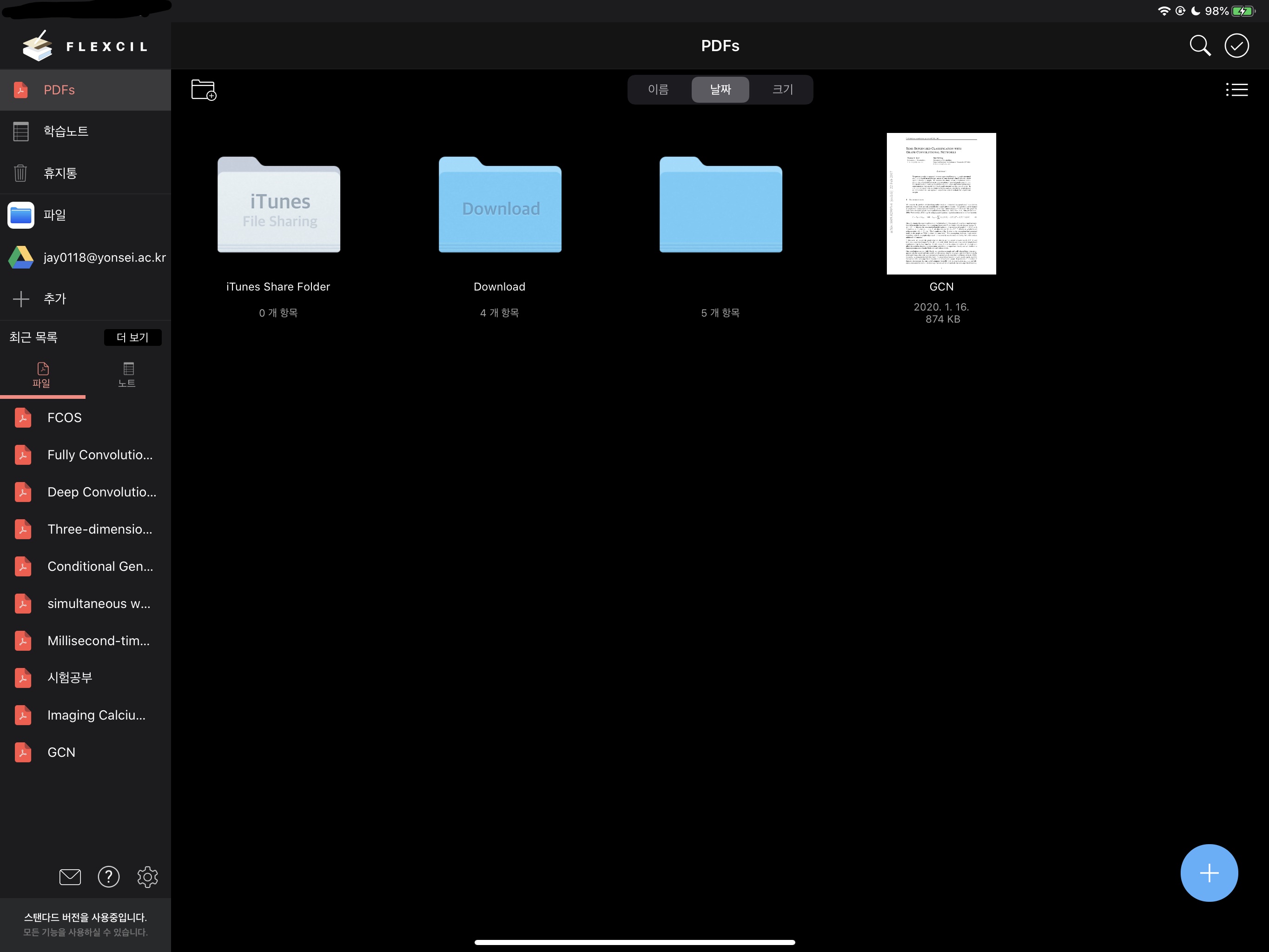Select the 학습노트 sidebar item

[66, 132]
